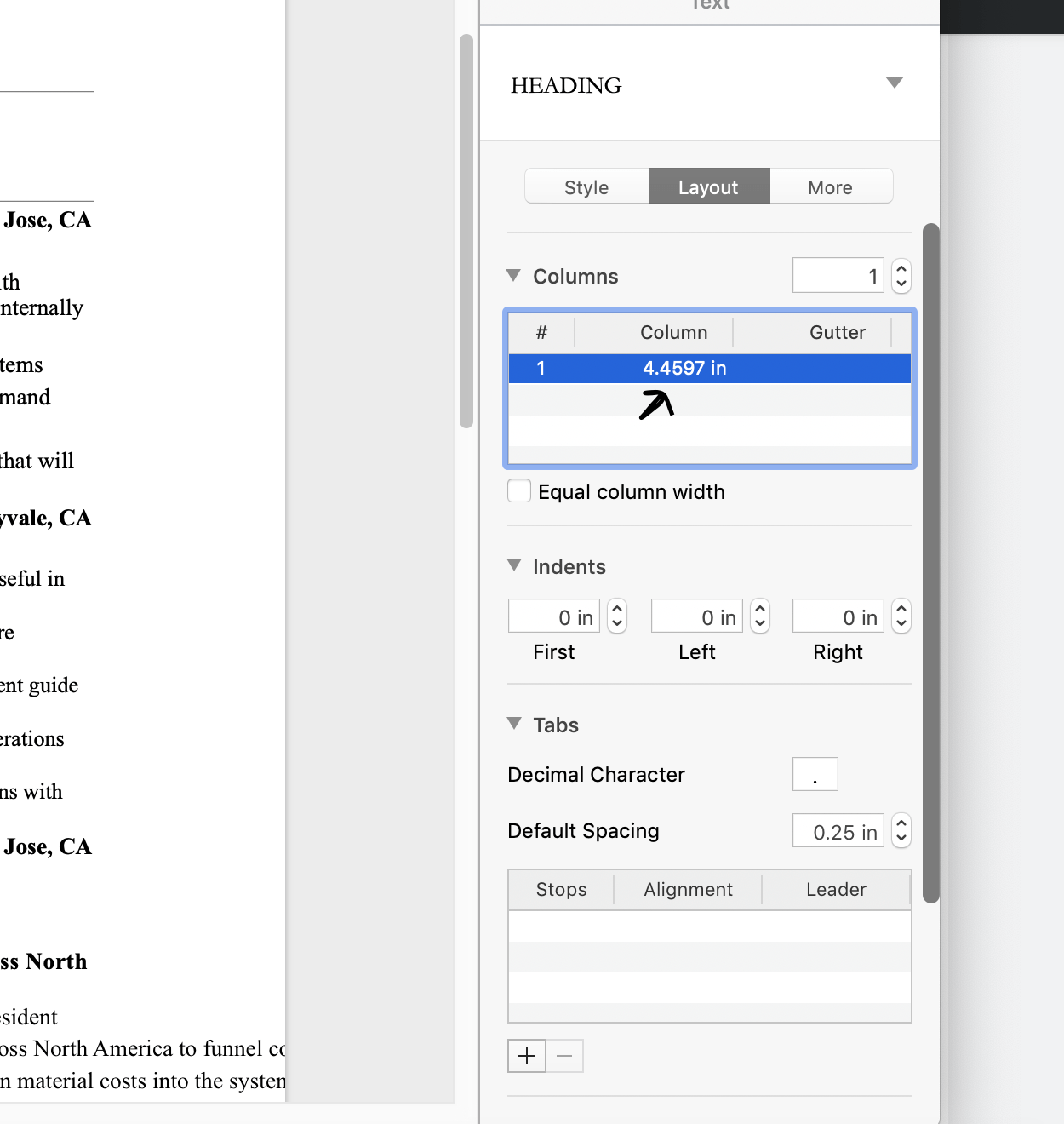1064x1124 pixels.
Task: Switch to the Style tab
Action: [586, 186]
